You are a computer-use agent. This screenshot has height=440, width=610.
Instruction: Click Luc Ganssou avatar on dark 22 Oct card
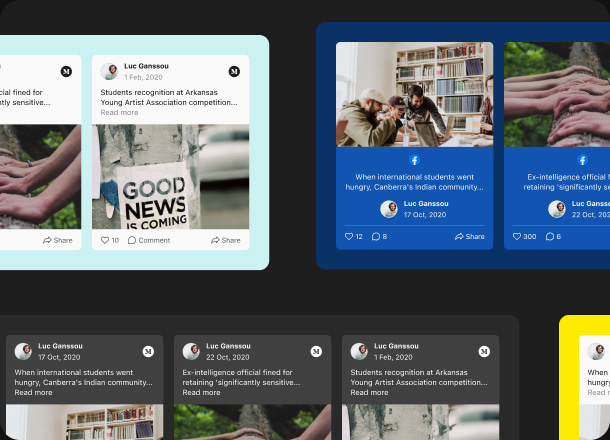coord(191,352)
